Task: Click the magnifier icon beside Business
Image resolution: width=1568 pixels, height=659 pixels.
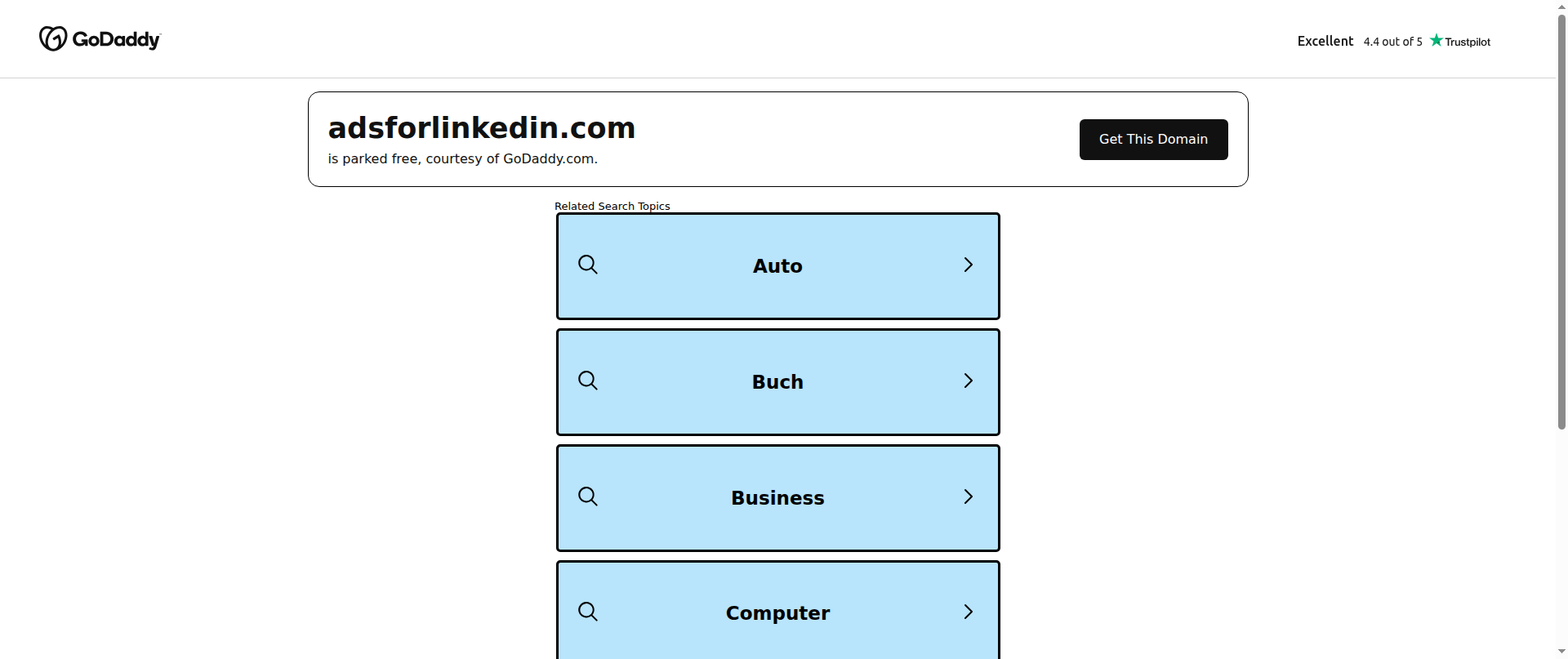Action: [x=588, y=496]
